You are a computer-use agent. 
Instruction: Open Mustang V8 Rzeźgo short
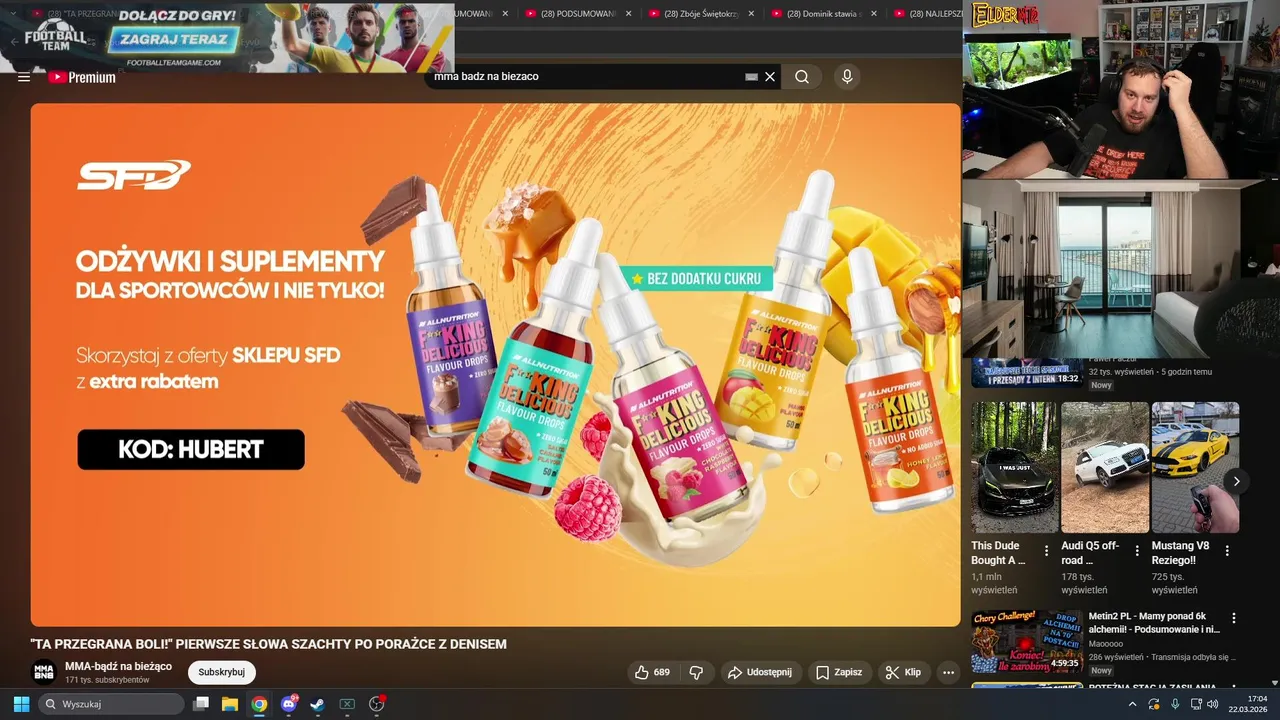(x=1195, y=467)
